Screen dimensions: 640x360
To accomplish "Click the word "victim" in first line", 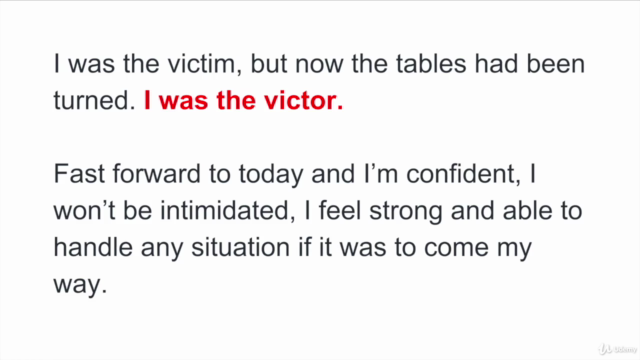I will point(204,64).
